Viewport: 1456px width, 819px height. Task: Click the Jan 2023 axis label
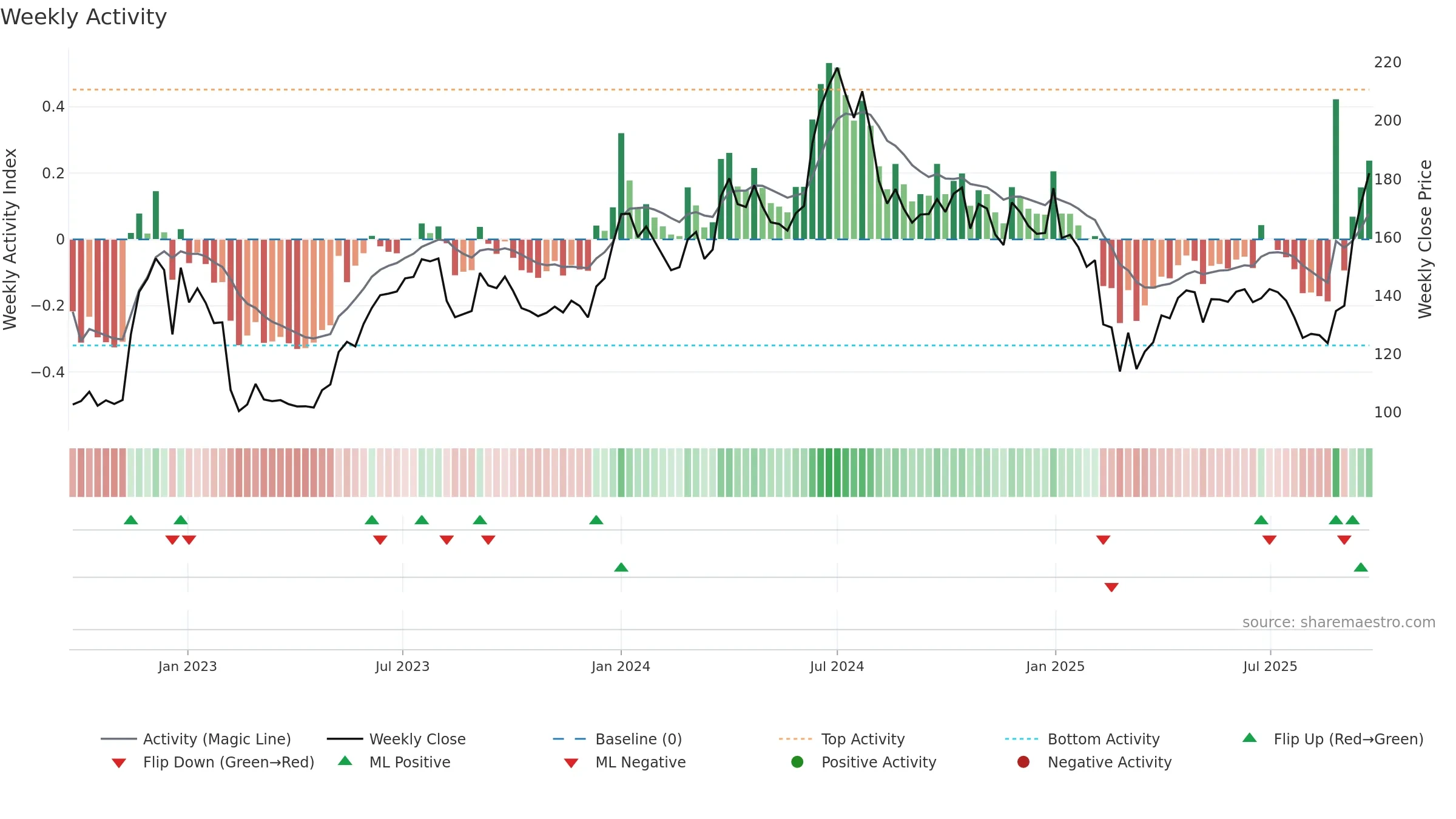click(x=187, y=666)
